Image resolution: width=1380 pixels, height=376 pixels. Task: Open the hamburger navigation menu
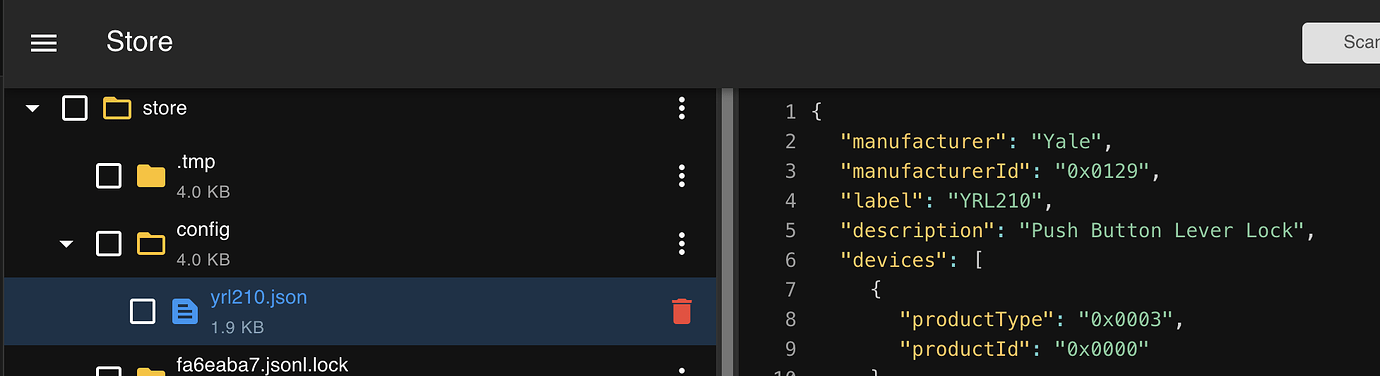[44, 43]
